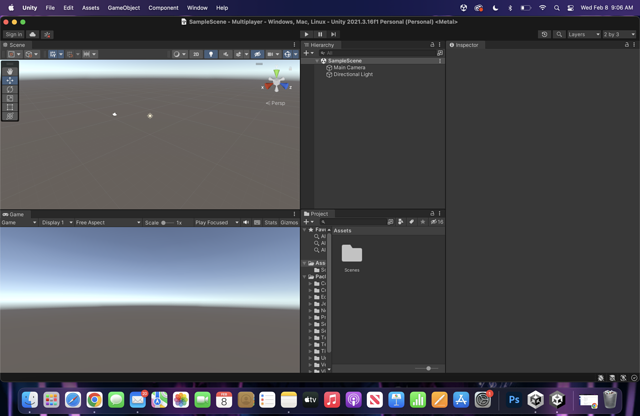
Task: Open Hierarchy plus create dropdown
Action: click(x=309, y=53)
